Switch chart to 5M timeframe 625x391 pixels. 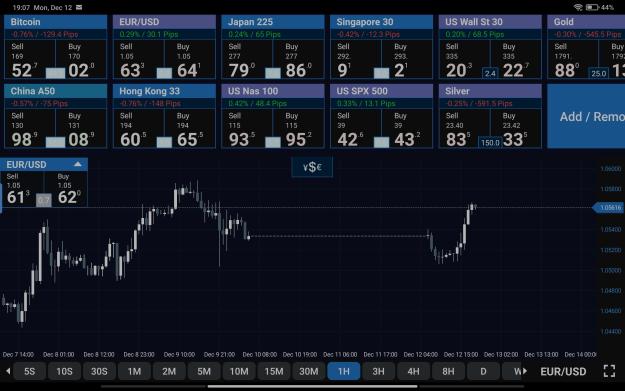click(x=204, y=371)
